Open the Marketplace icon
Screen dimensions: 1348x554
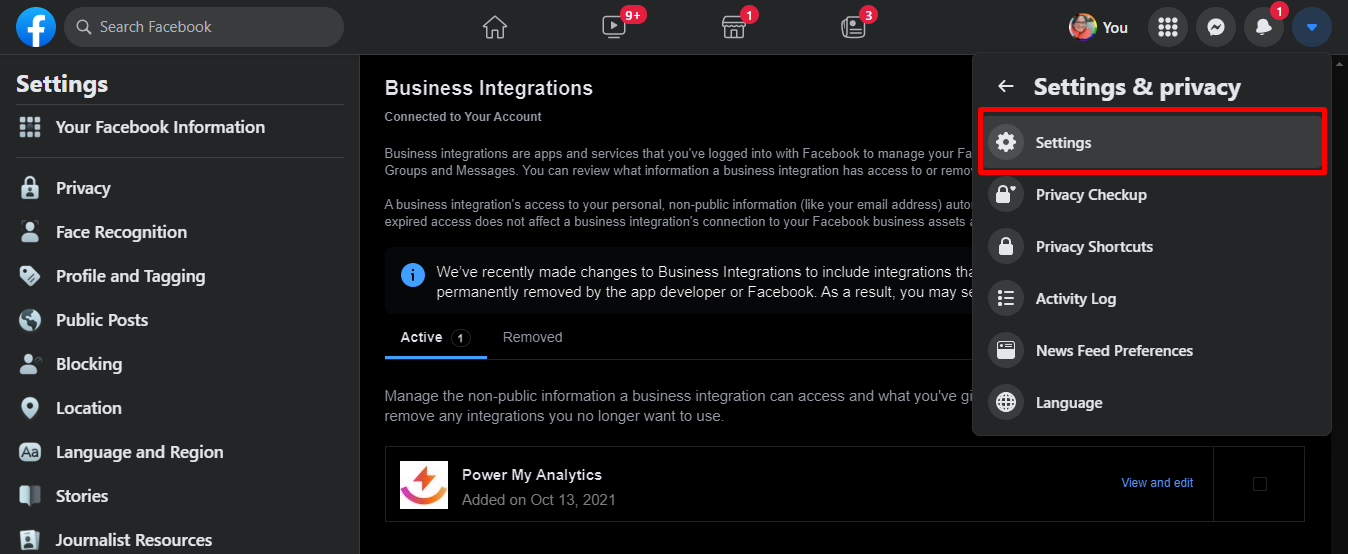click(734, 27)
